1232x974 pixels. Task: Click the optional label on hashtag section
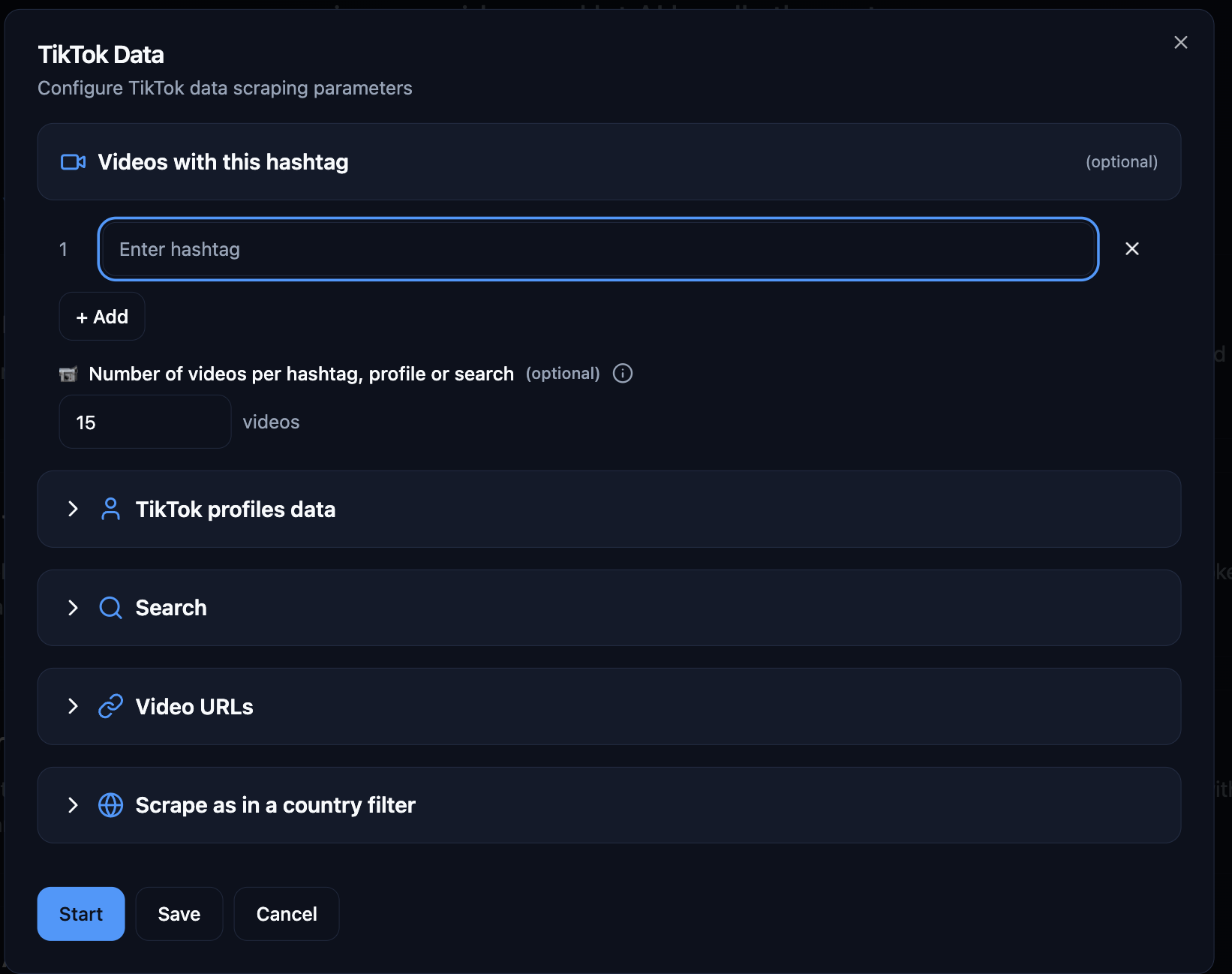[1121, 161]
